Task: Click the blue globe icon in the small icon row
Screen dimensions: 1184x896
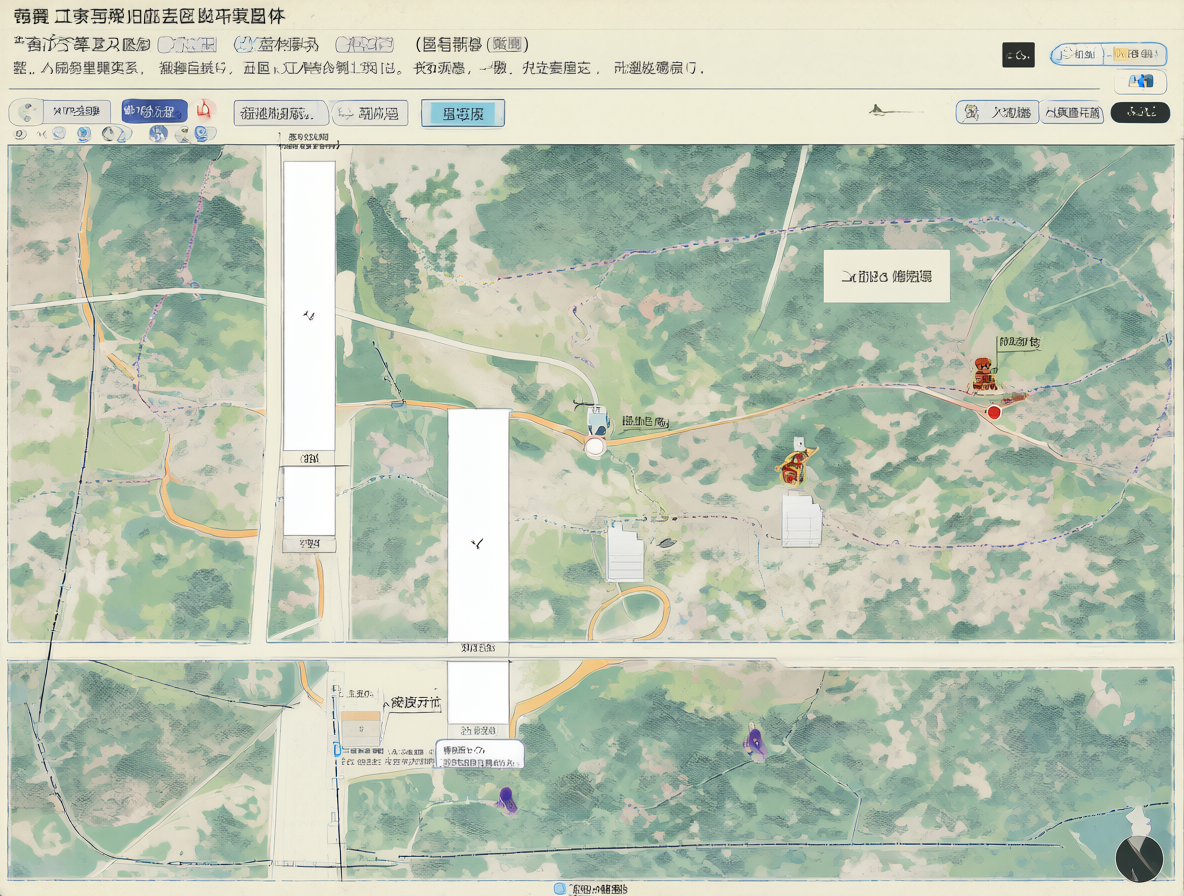Action: click(x=158, y=134)
